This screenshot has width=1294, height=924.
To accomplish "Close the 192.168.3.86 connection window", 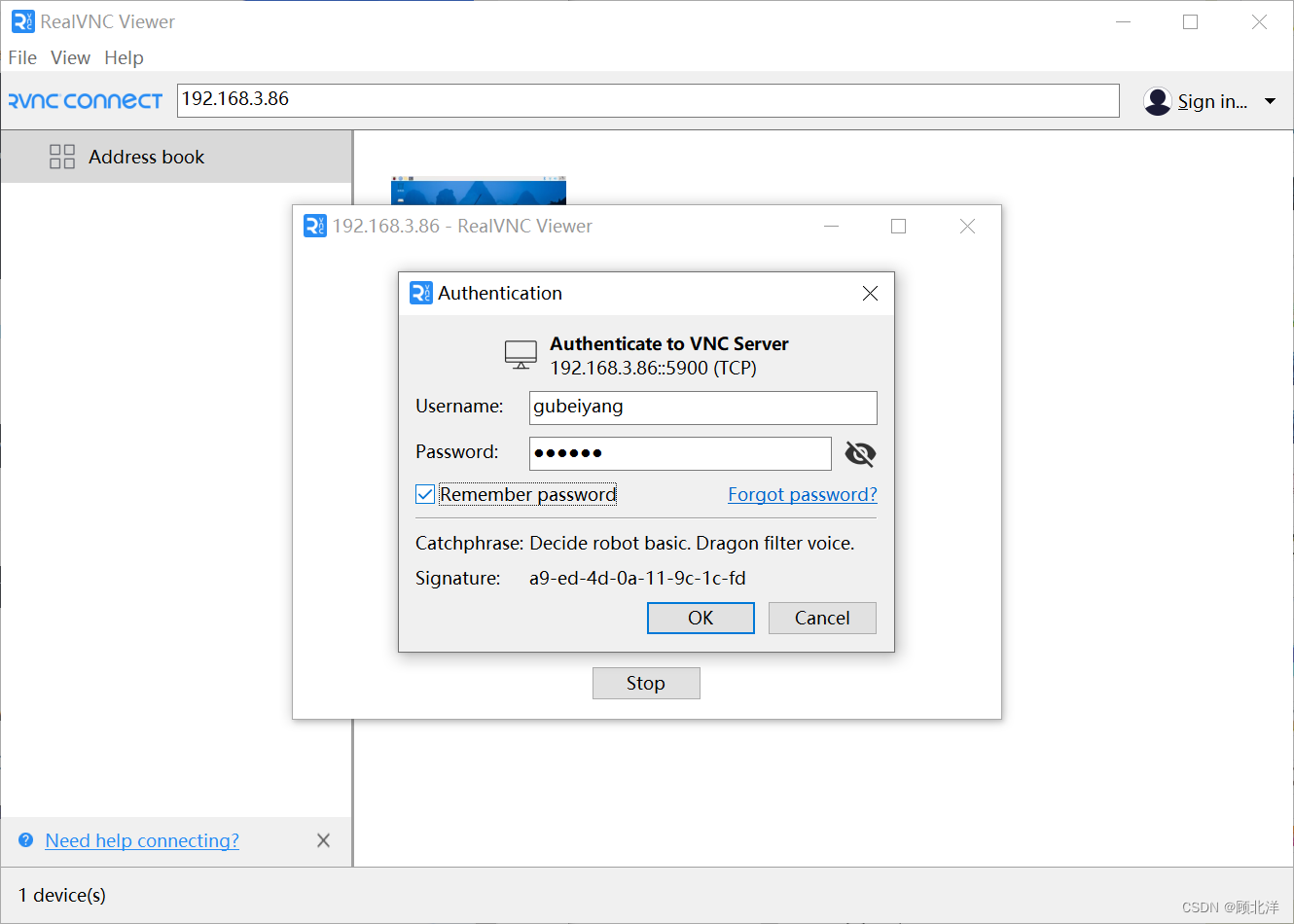I will click(x=967, y=226).
